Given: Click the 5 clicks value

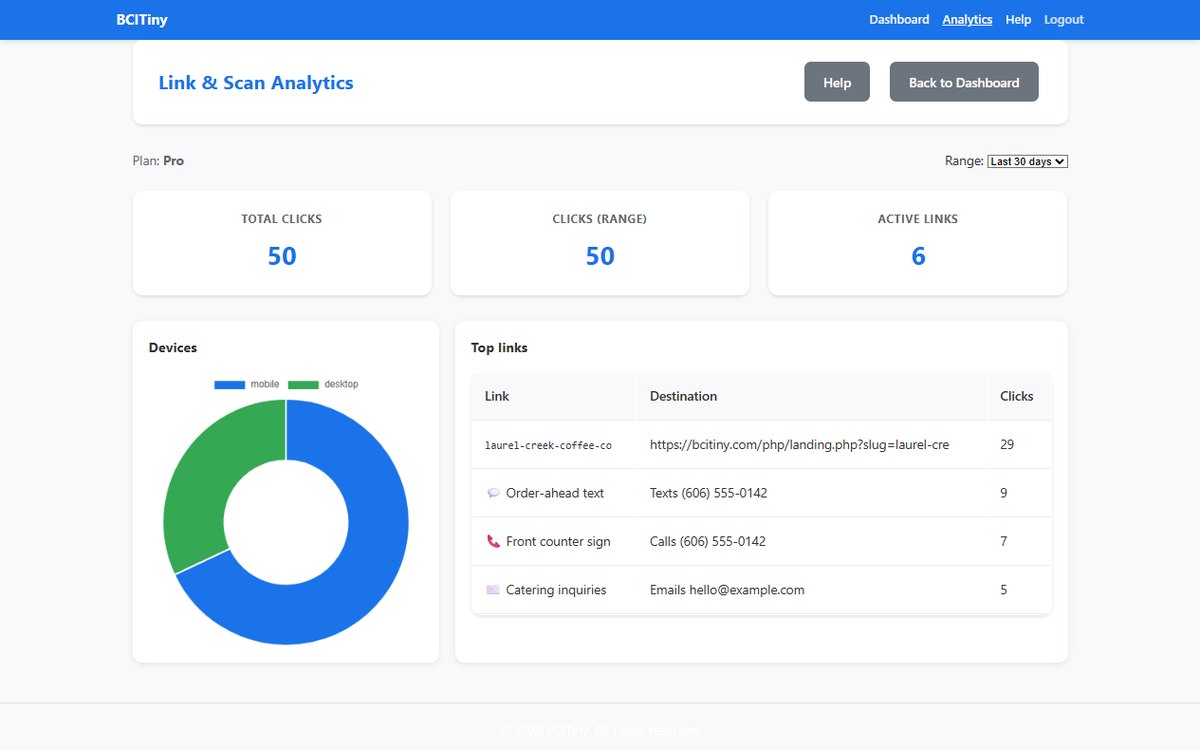Looking at the screenshot, I should click(1004, 590).
